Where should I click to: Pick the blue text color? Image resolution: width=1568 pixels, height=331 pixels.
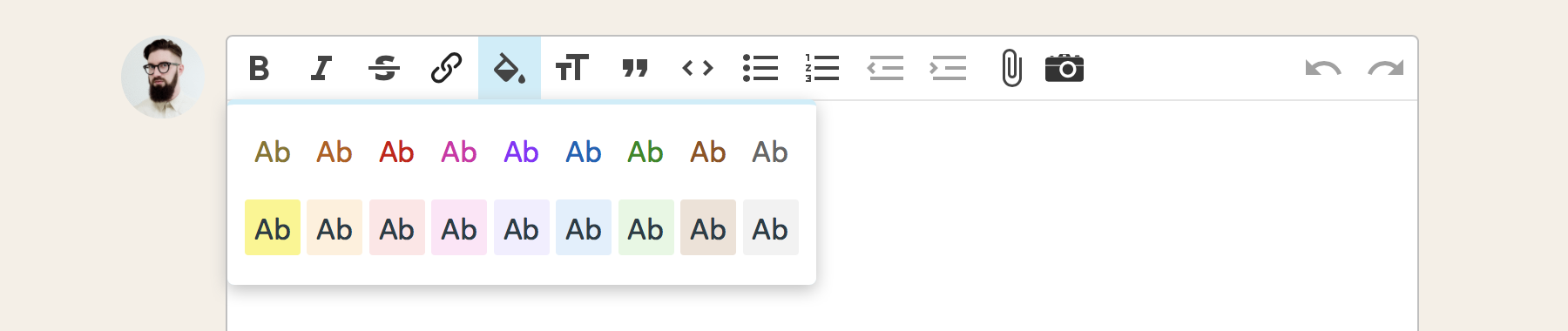click(x=584, y=152)
